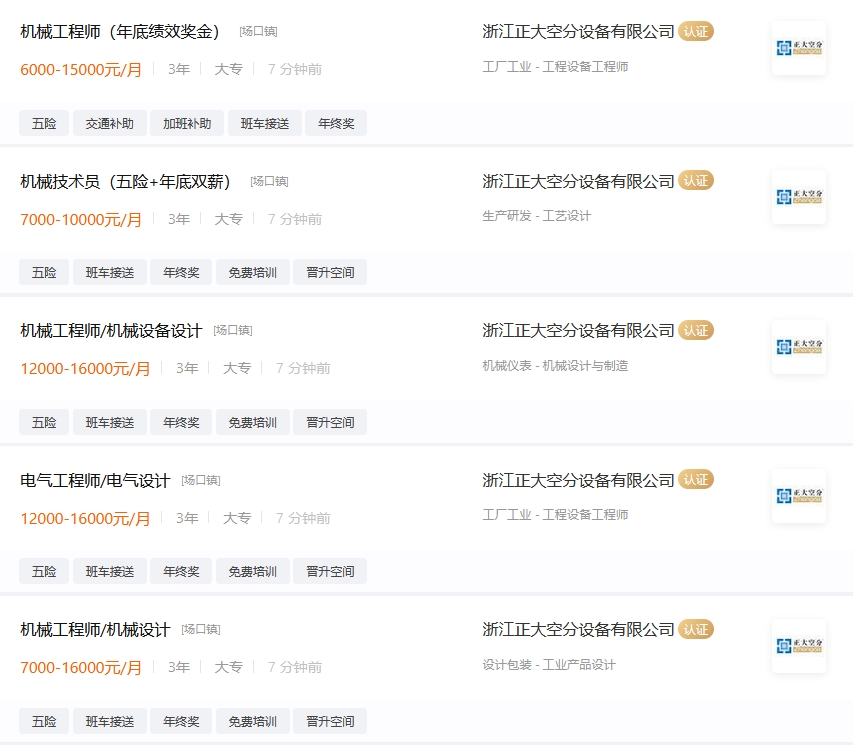Open job 机械工程师（年底绩效奖金）
Viewport: 853px width, 750px height.
pyautogui.click(x=120, y=32)
